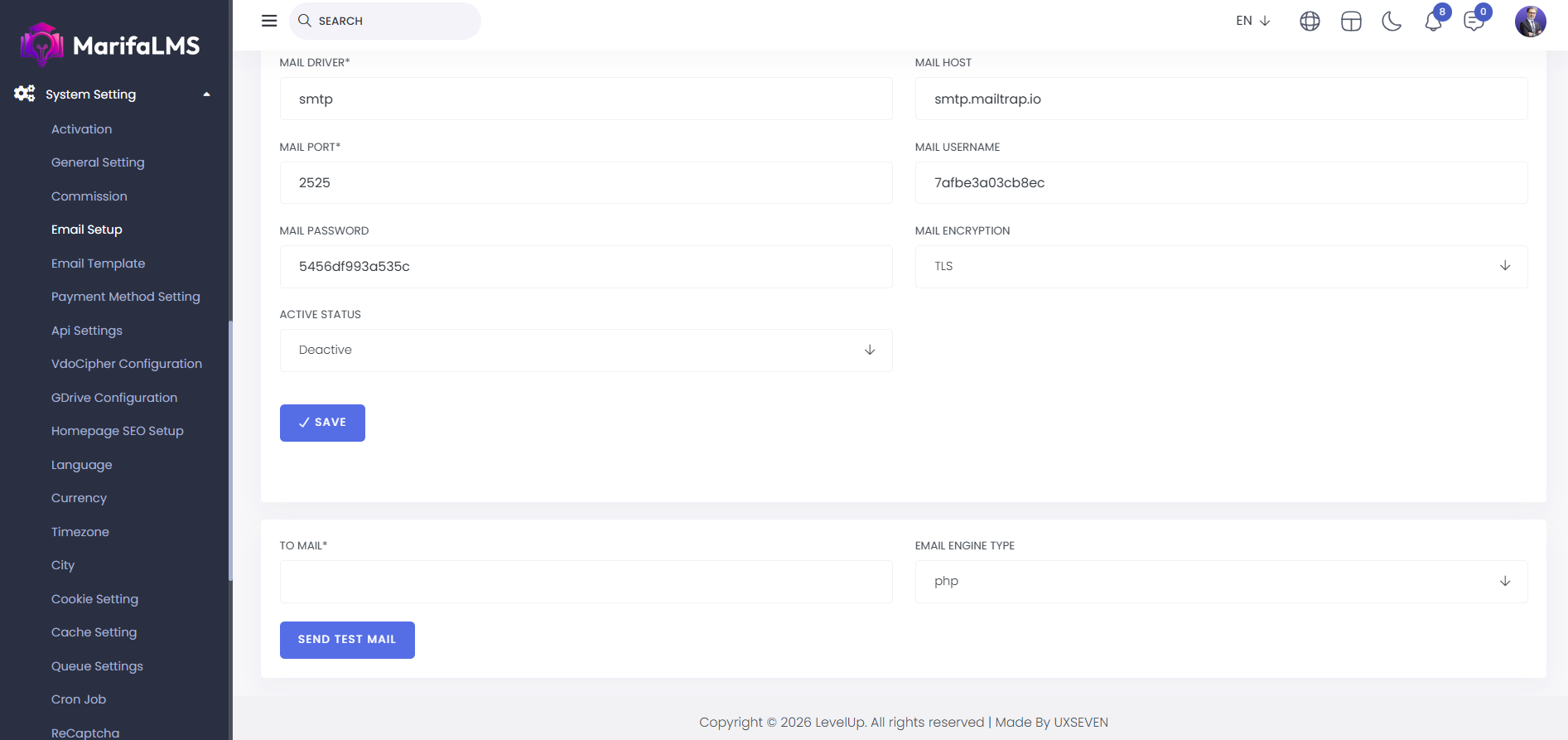Click the hamburger menu icon
Image resolution: width=1568 pixels, height=740 pixels.
(269, 21)
